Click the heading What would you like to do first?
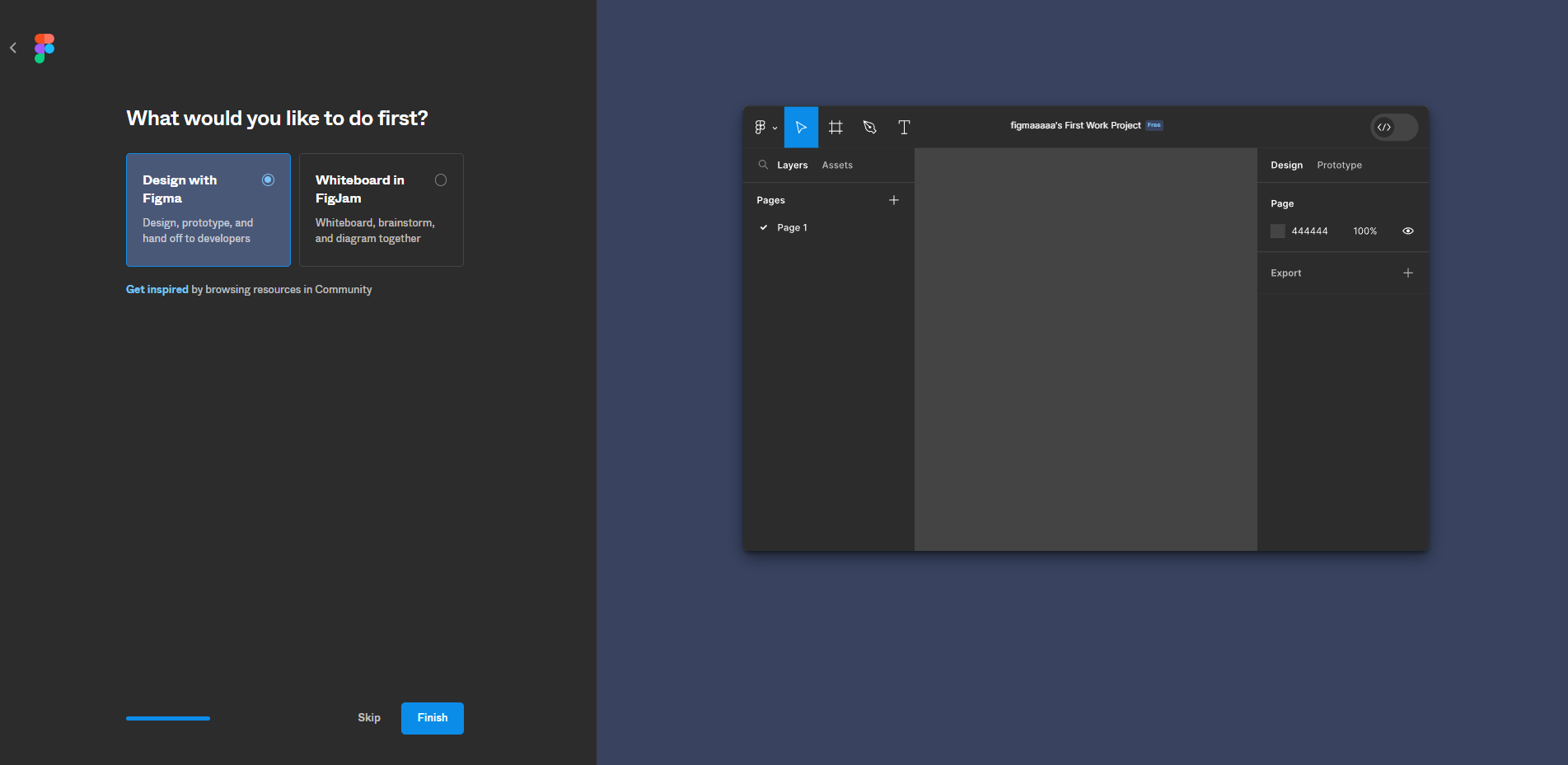This screenshot has height=765, width=1568. click(277, 119)
